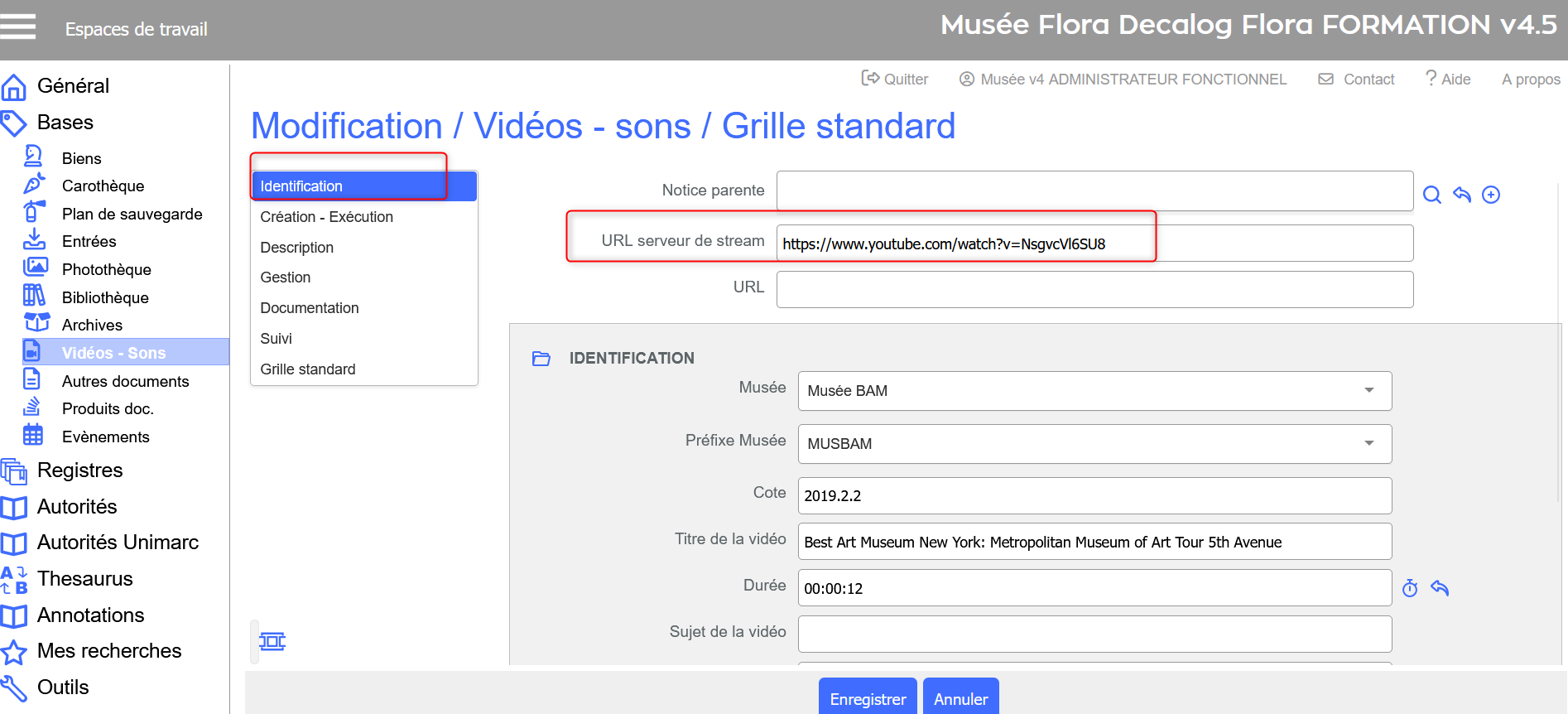Click the undo arrow next to Notice parente
Screen dimensions: 1568x714
[x=1461, y=195]
